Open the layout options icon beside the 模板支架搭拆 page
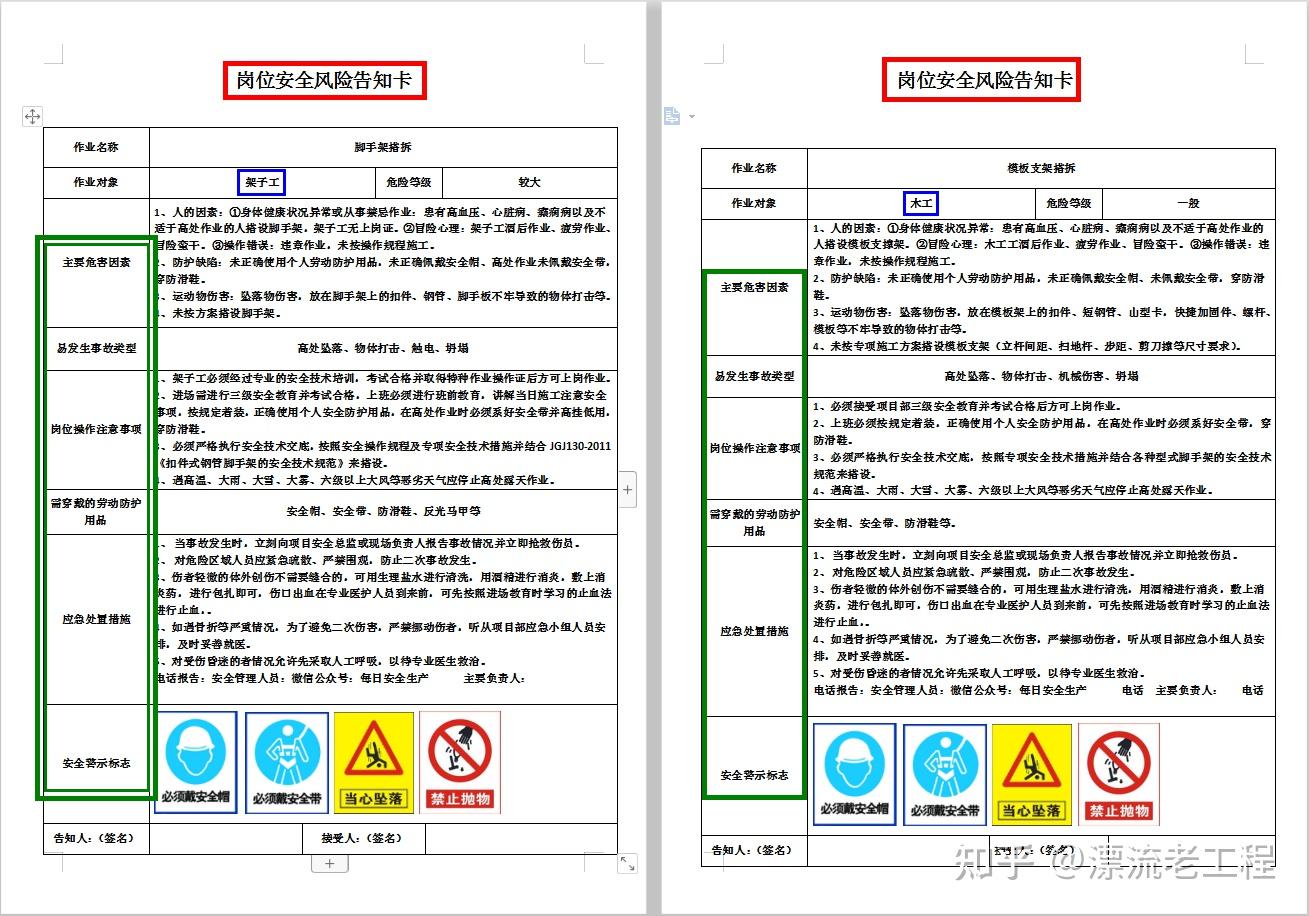This screenshot has width=1309, height=916. tap(672, 116)
